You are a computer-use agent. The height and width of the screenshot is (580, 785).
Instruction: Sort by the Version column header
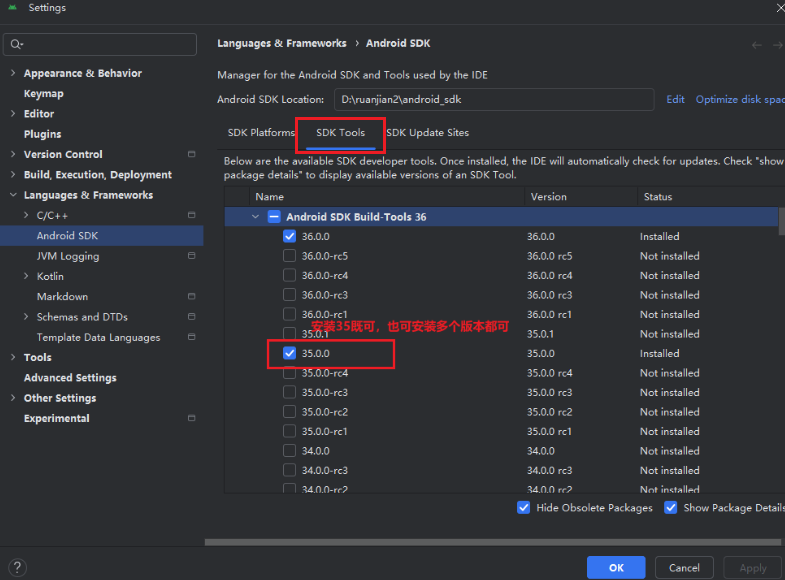[x=581, y=197]
